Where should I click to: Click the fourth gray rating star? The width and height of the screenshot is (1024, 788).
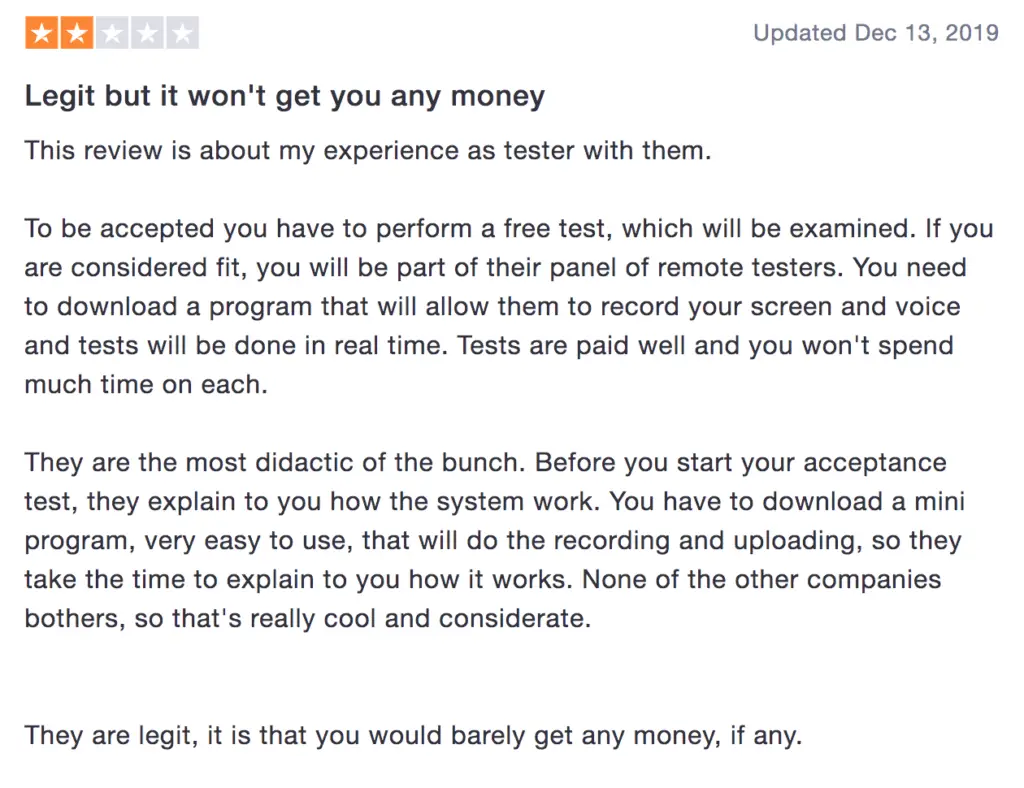[147, 33]
